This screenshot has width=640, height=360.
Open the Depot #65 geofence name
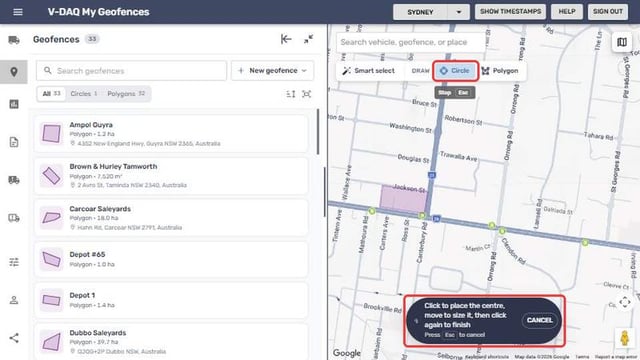click(87, 254)
